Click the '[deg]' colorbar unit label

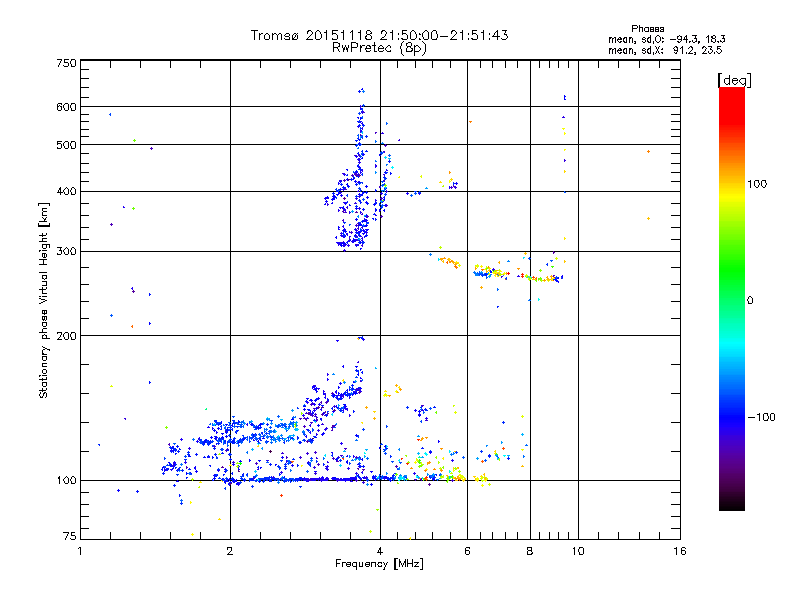pyautogui.click(x=734, y=80)
